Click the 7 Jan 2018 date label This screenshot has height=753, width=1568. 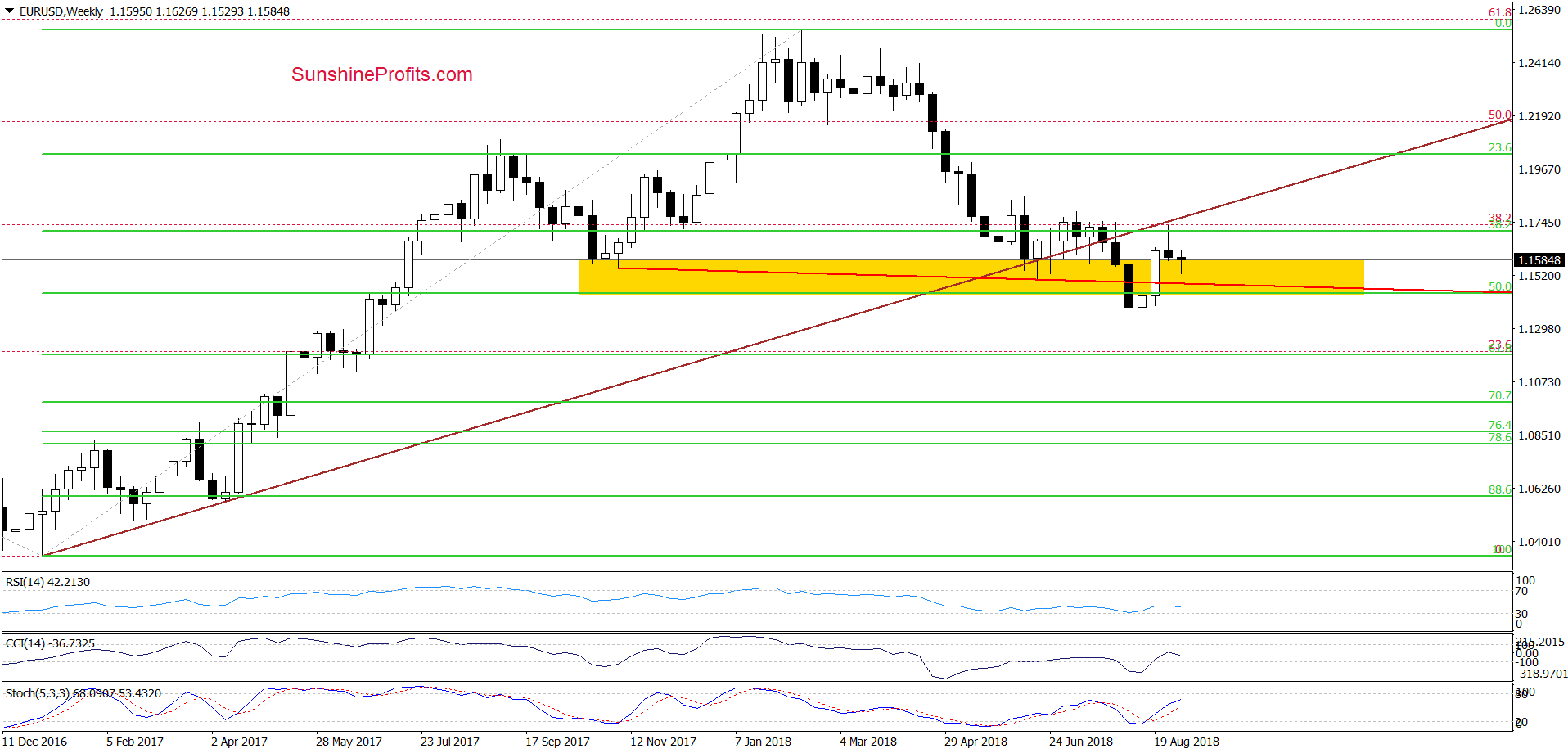(x=763, y=742)
